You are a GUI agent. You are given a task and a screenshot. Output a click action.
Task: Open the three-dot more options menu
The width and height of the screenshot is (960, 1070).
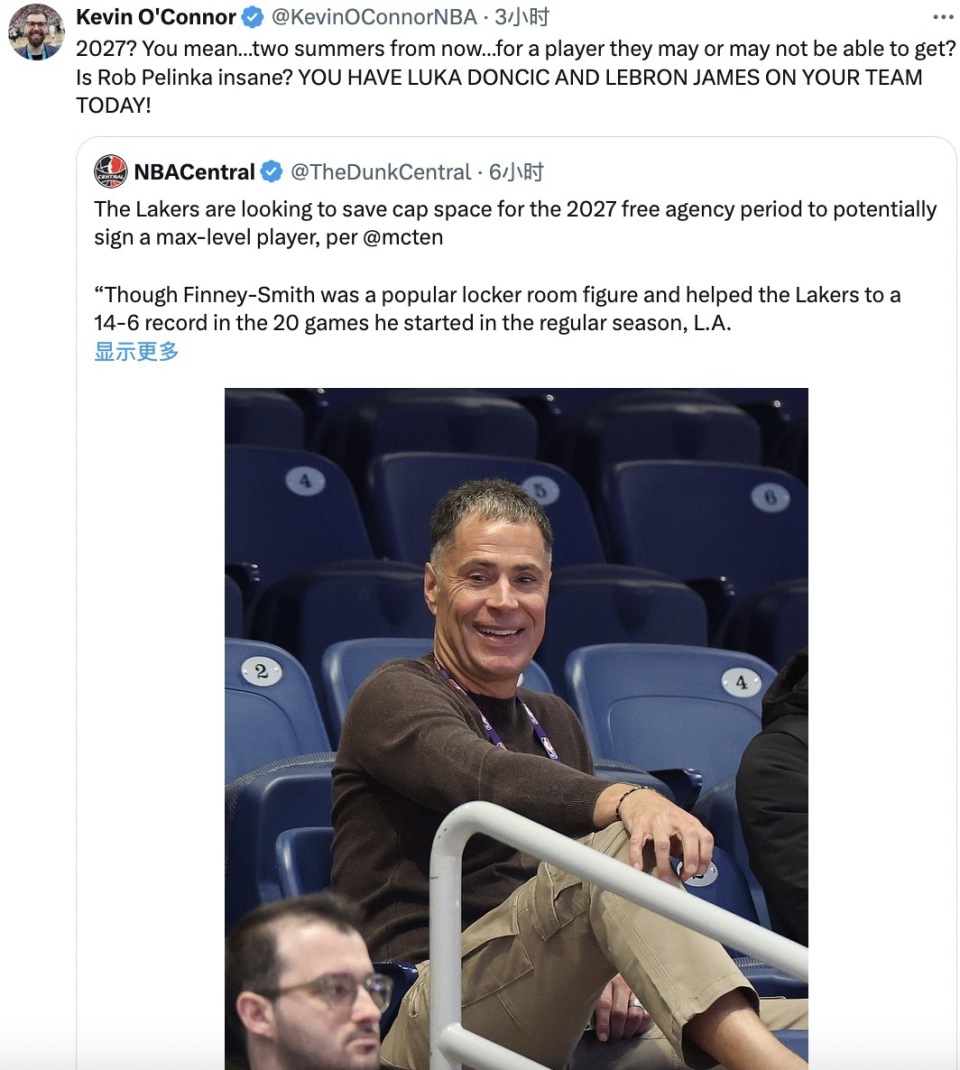point(943,17)
